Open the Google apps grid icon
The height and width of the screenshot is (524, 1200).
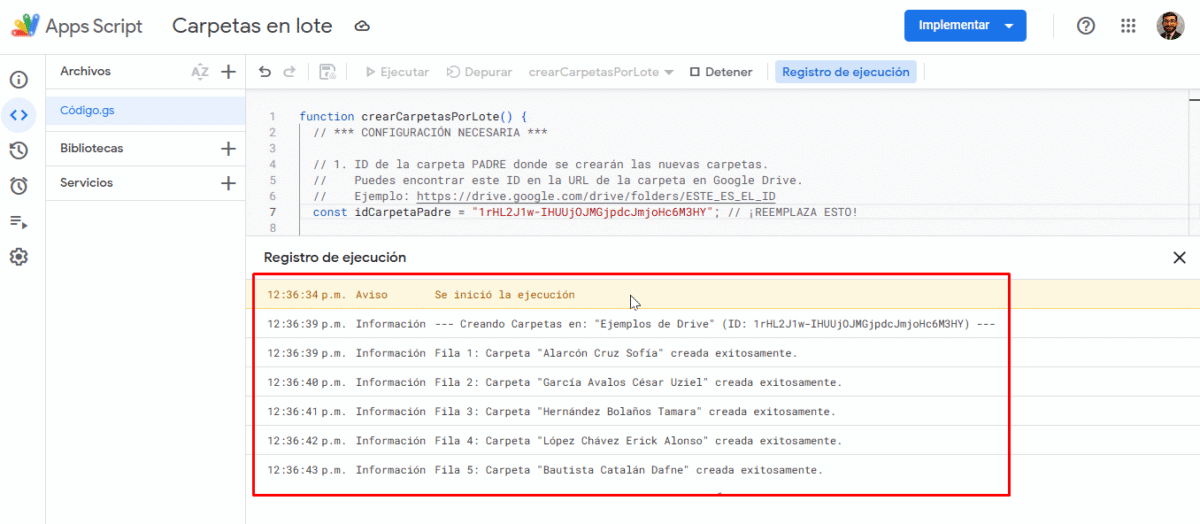[1128, 26]
